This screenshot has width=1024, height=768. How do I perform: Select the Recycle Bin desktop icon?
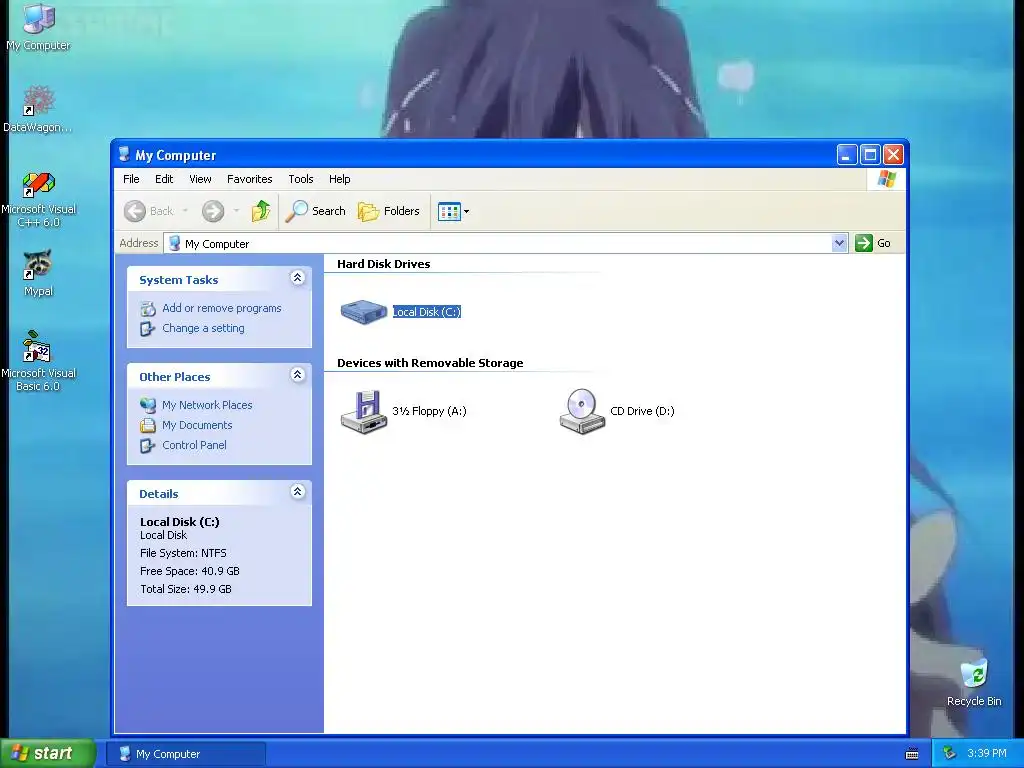click(974, 683)
